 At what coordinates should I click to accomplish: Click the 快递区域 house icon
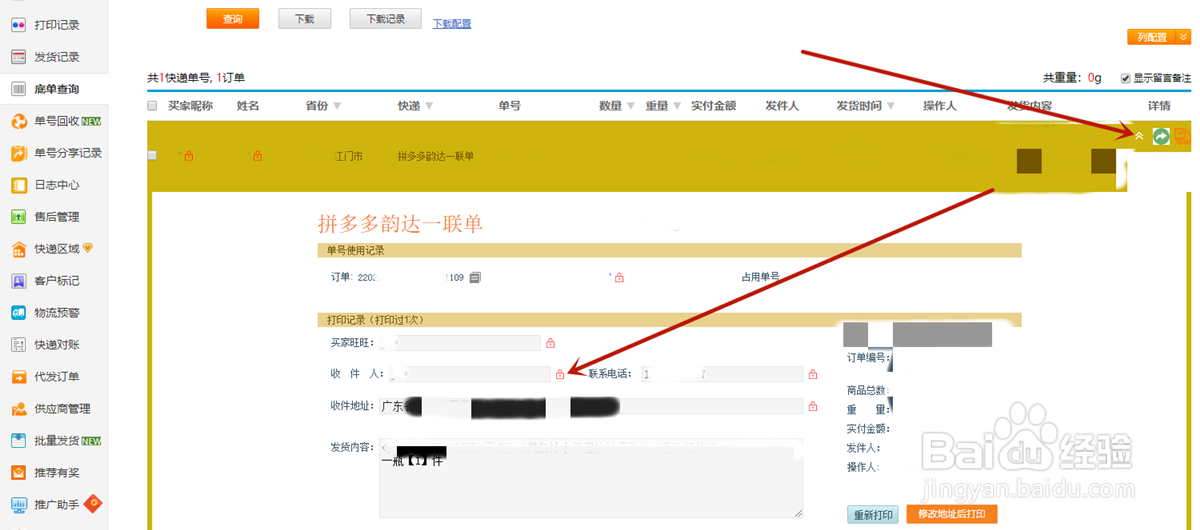[18, 249]
